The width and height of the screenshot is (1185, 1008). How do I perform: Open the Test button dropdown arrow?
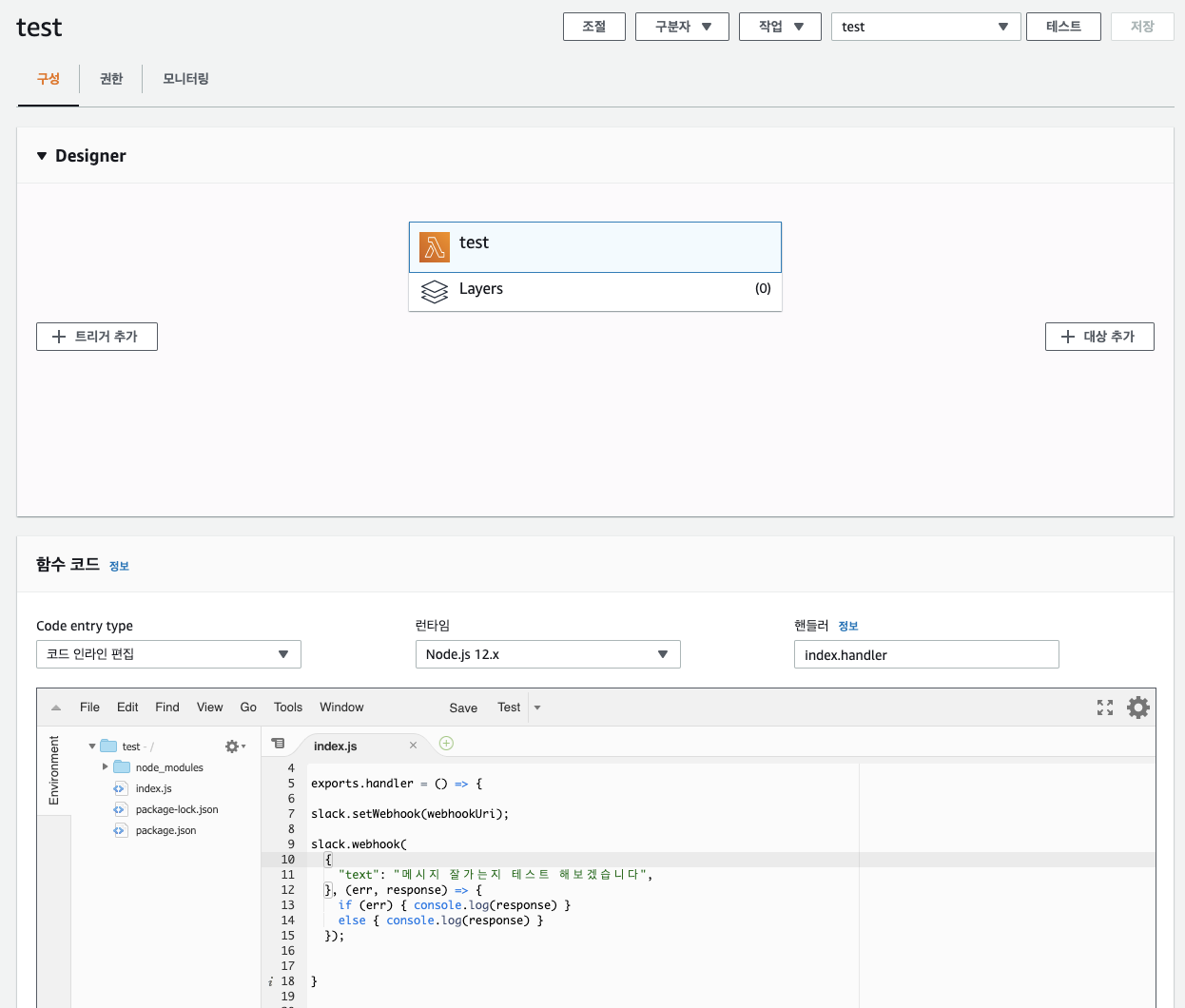(537, 708)
